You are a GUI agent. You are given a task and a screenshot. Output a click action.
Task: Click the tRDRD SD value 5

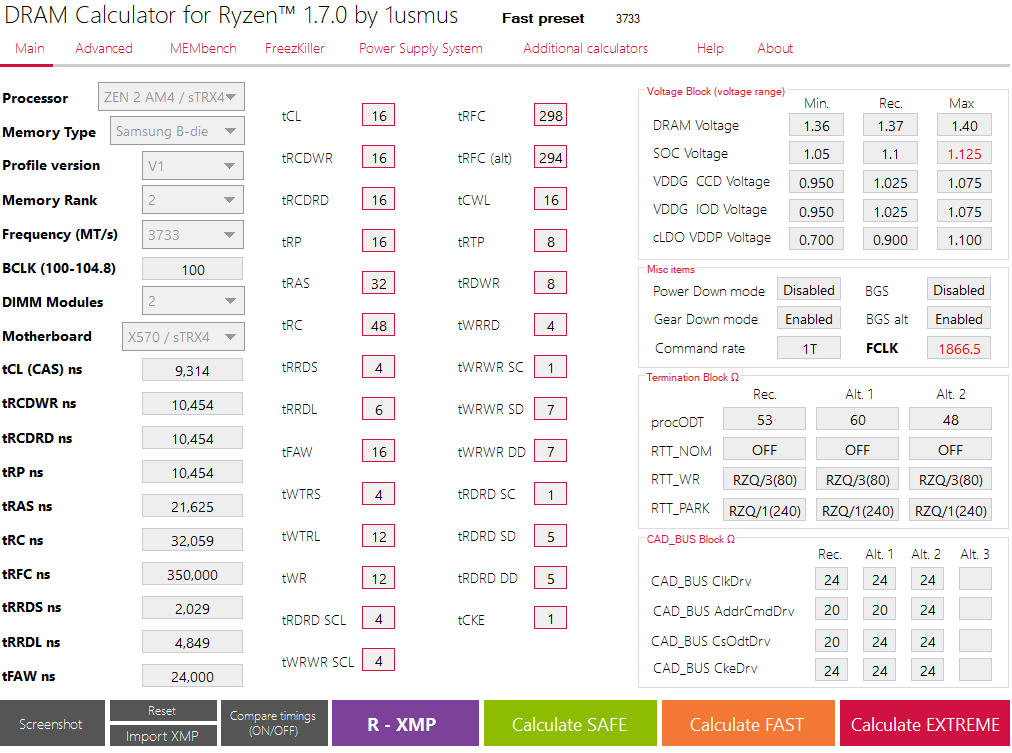click(x=551, y=536)
